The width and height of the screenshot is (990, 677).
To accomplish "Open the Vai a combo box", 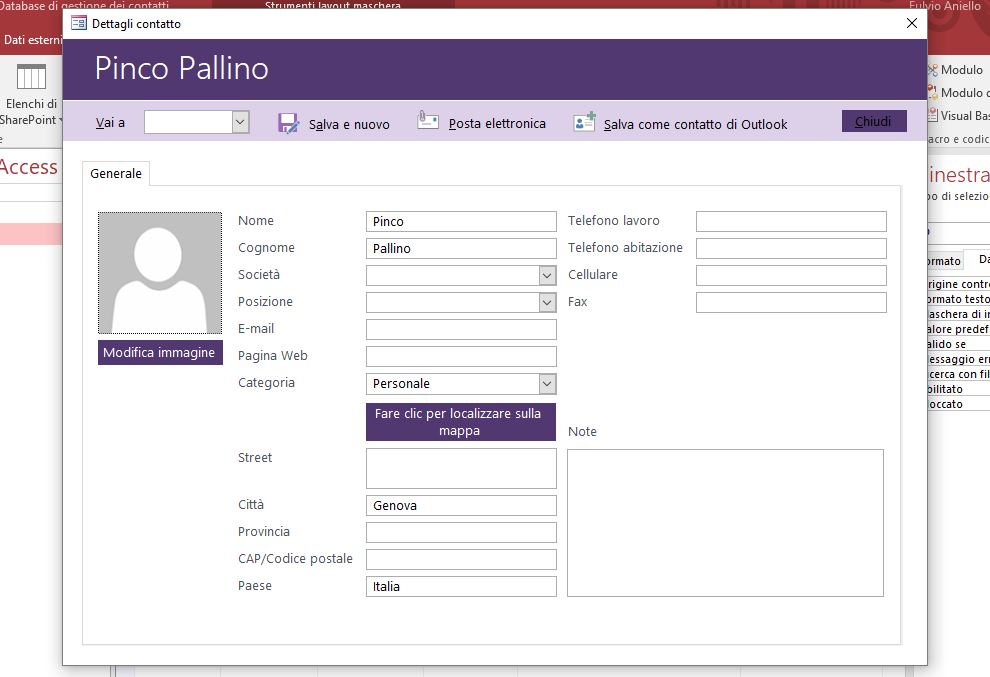I will tap(240, 123).
